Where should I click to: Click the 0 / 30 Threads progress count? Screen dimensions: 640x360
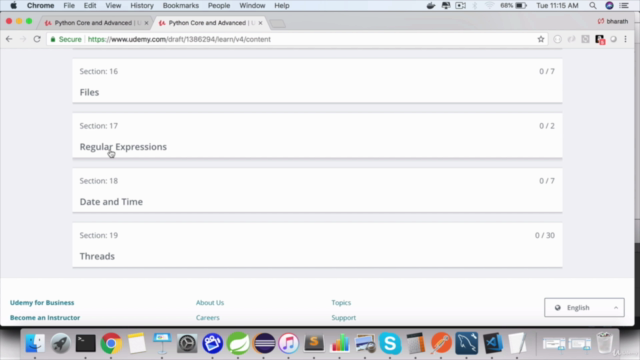click(x=545, y=235)
